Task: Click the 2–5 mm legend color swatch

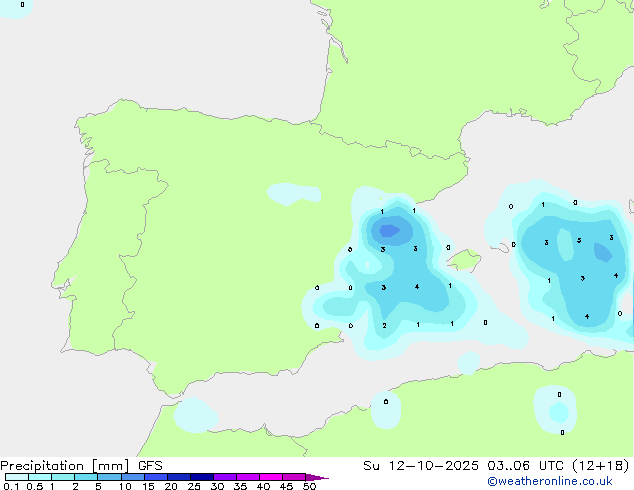Action: click(86, 477)
